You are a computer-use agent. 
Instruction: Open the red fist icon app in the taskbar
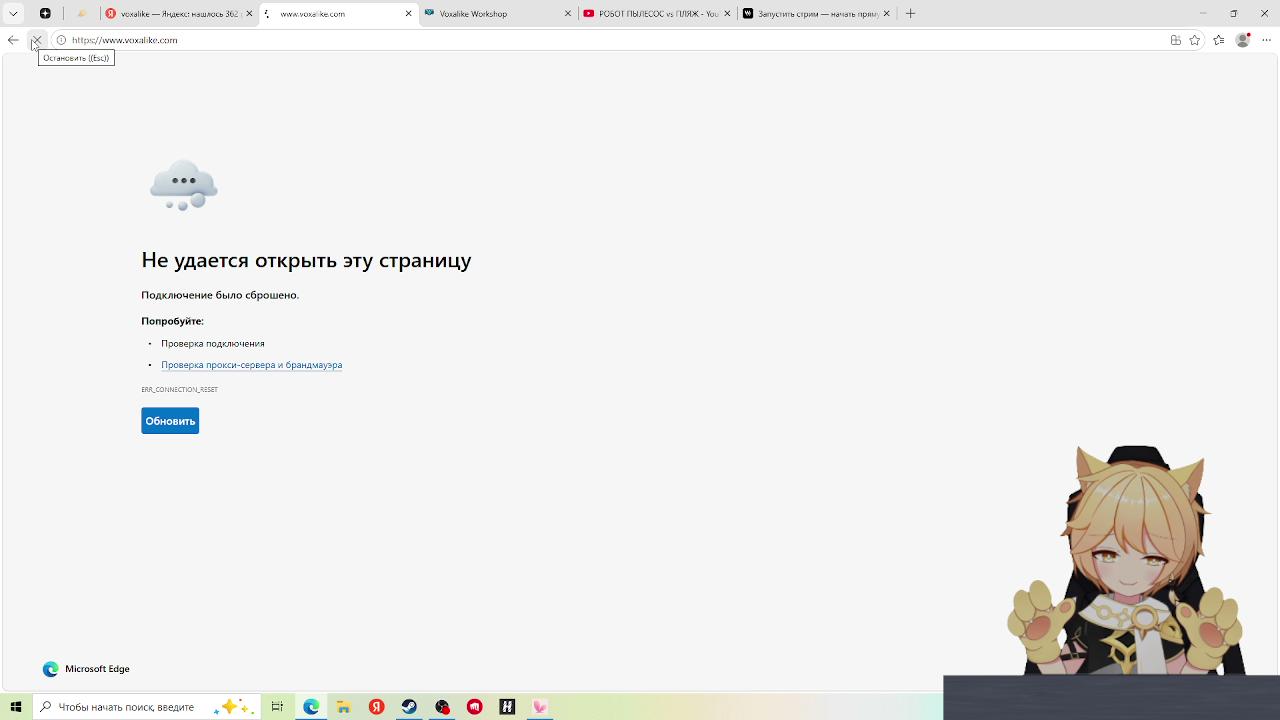point(475,707)
